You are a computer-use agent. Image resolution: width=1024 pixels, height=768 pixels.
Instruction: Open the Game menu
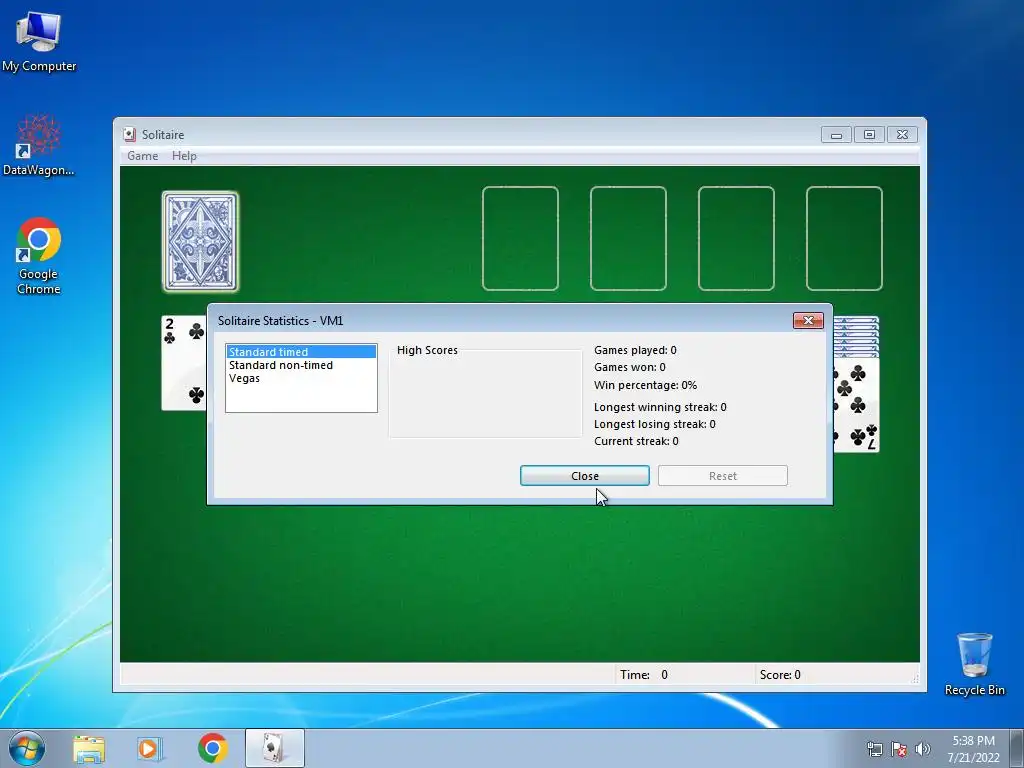(x=142, y=155)
